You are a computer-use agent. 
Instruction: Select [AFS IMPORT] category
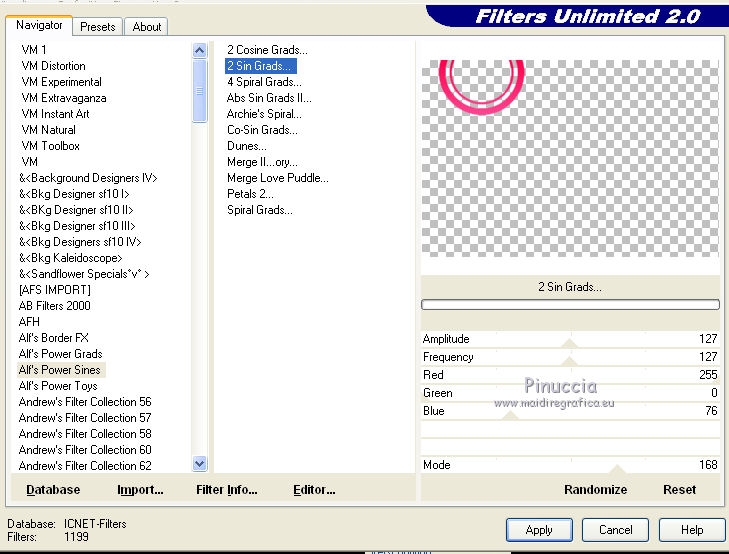tap(54, 290)
